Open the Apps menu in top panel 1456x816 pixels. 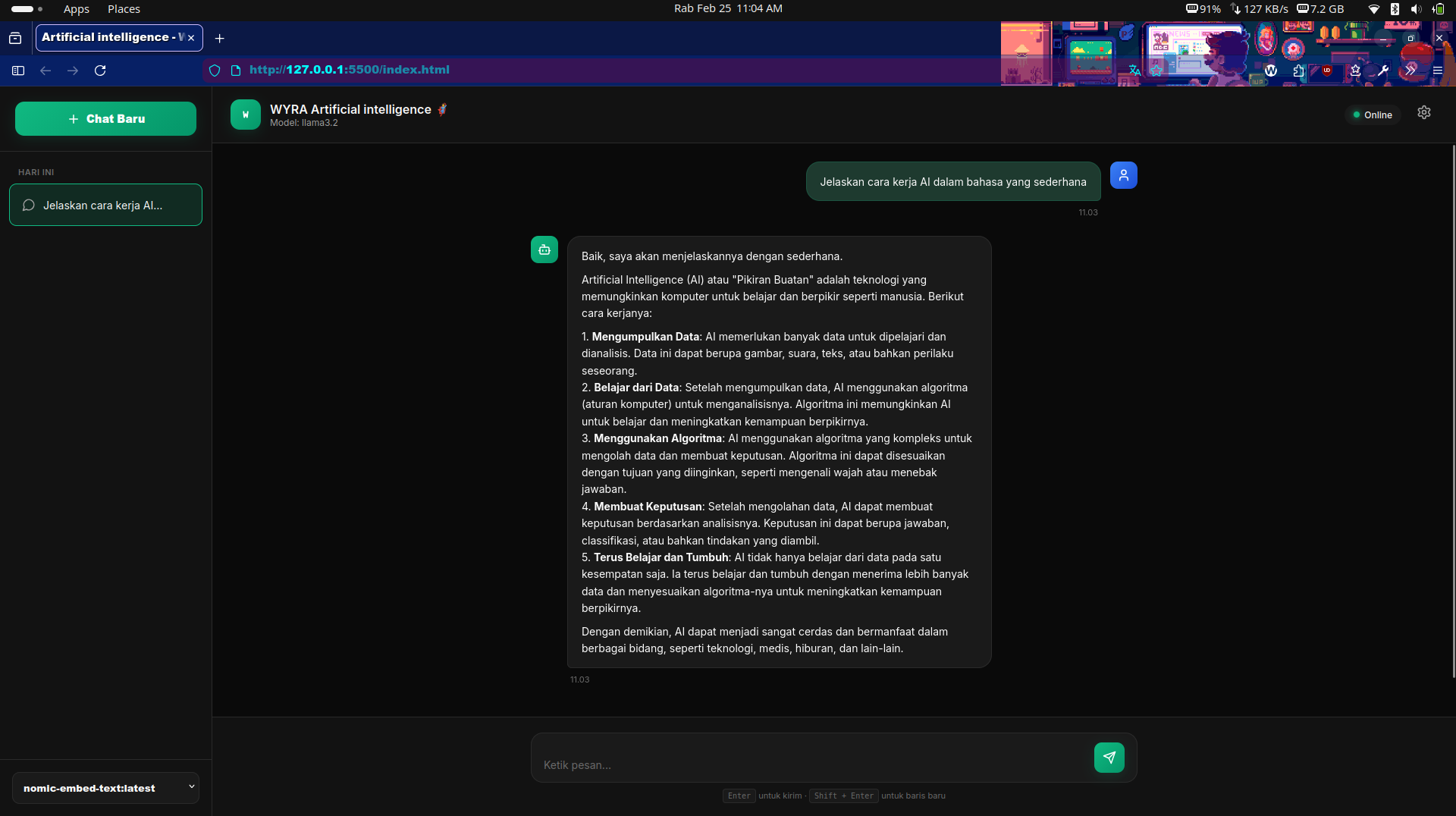pos(76,9)
